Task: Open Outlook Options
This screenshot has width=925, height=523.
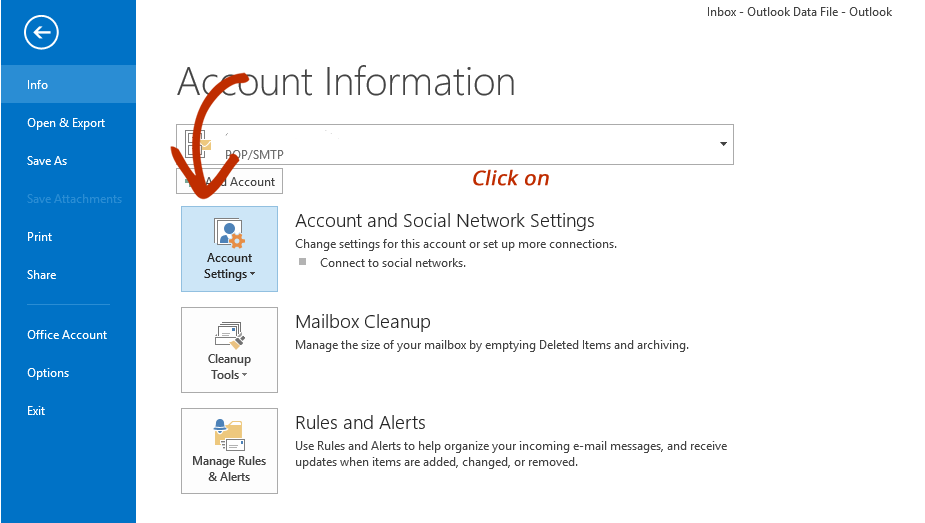Action: pos(68,373)
